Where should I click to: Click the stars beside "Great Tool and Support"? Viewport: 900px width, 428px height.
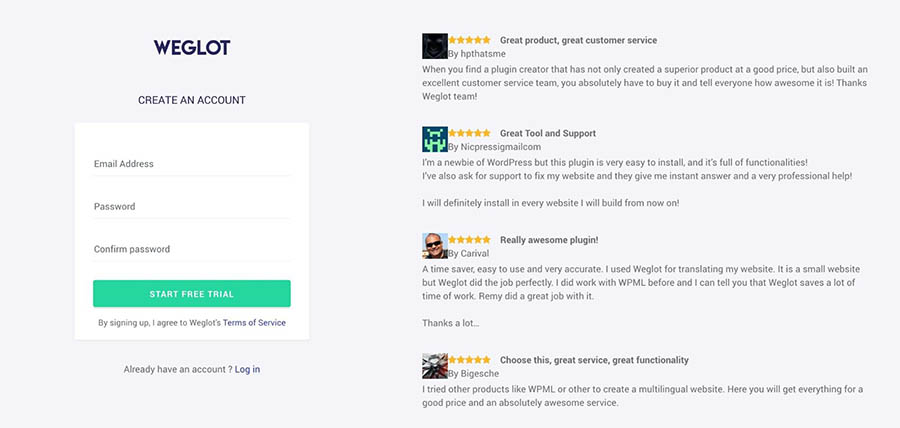[469, 133]
